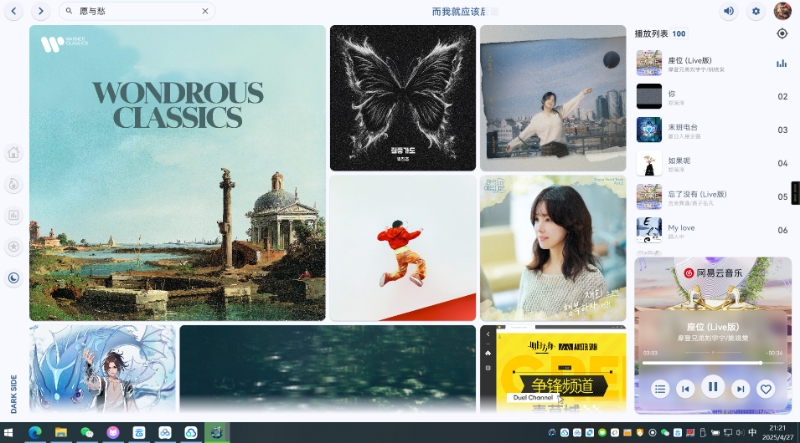Click the dark side tab at right edge

coord(795,193)
